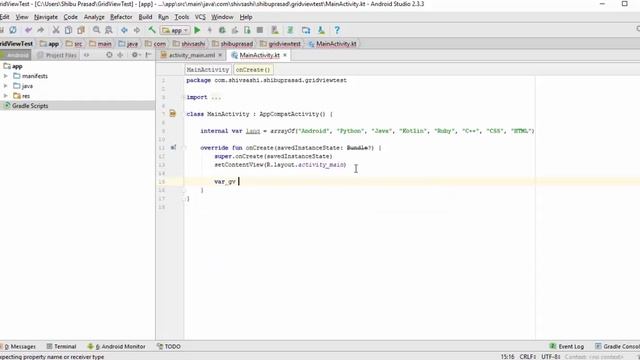
Task: Expand the java folder node
Action: pyautogui.click(x=6, y=86)
